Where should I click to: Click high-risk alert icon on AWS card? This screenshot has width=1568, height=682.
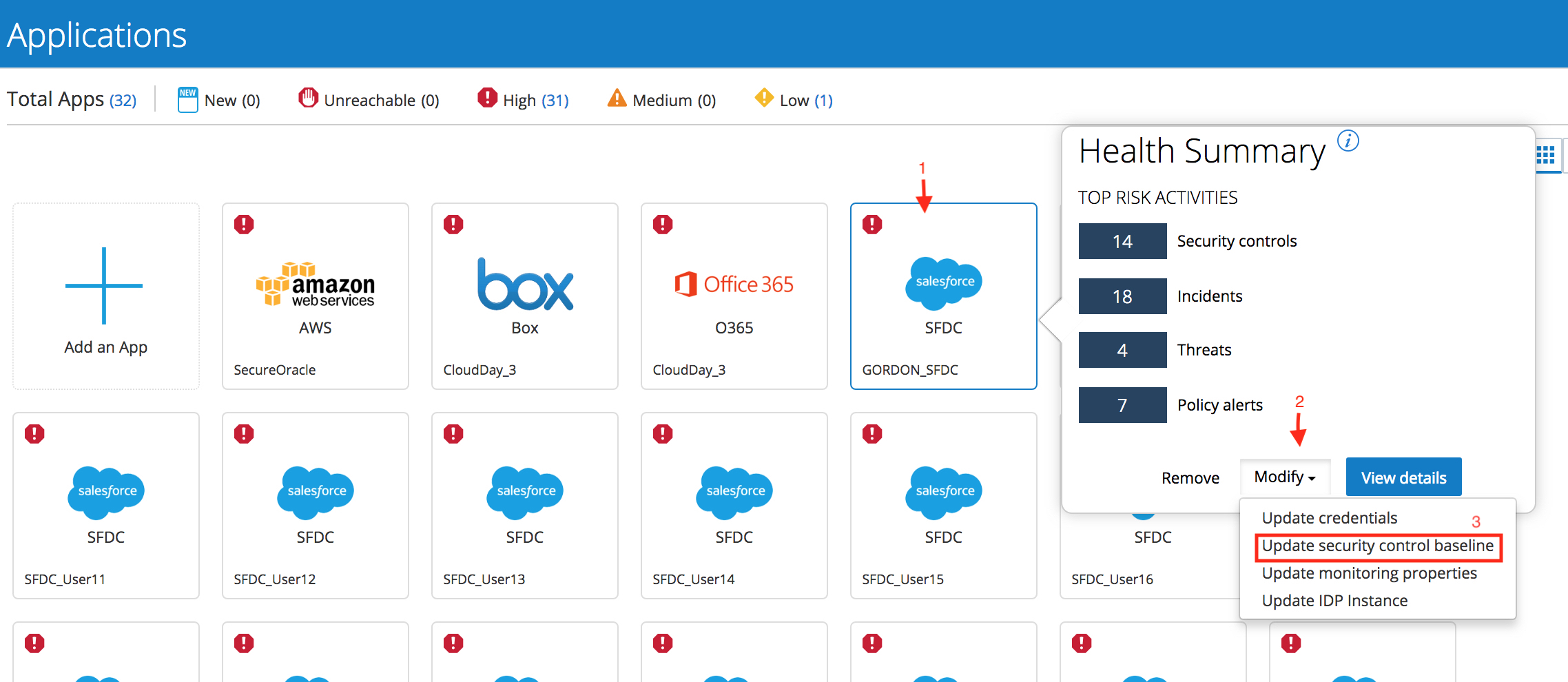pos(244,224)
